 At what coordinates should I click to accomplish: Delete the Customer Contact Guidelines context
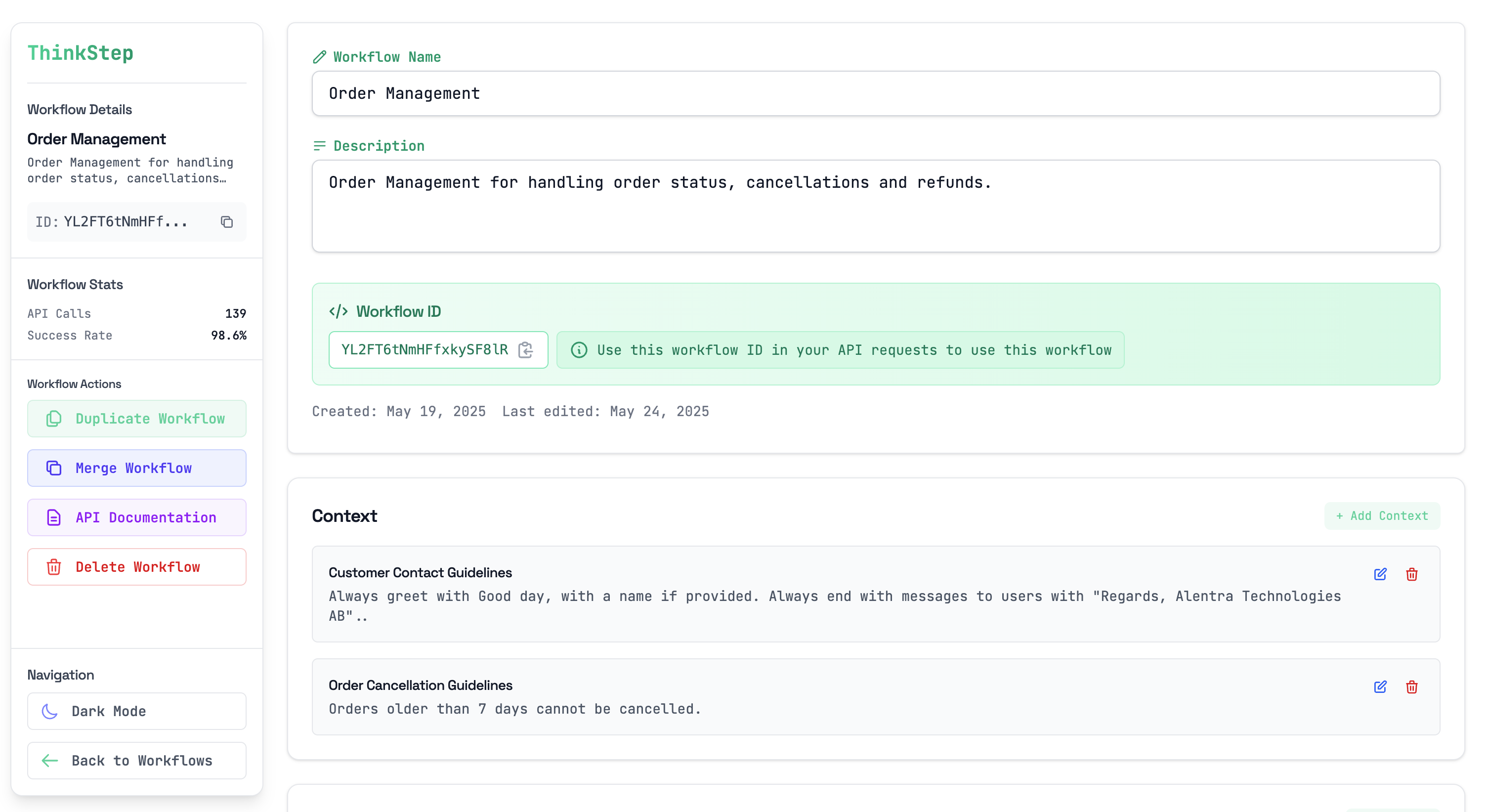(1411, 574)
